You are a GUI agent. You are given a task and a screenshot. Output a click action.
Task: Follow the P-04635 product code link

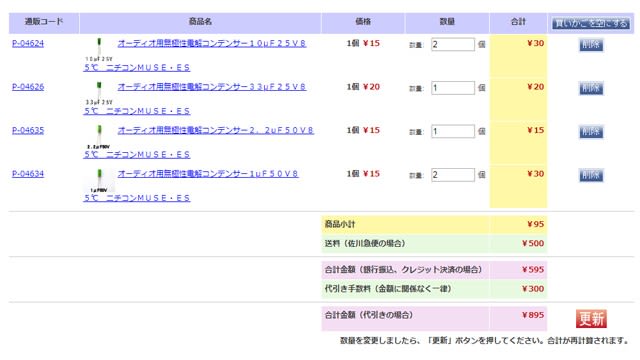coord(28,130)
